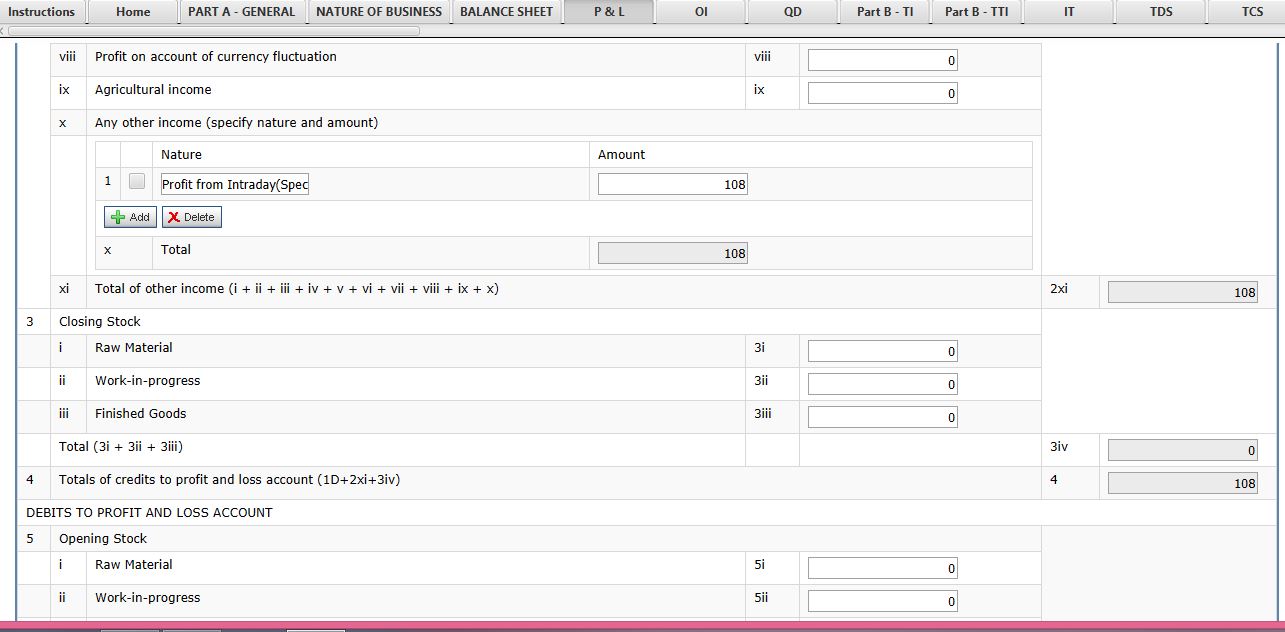Open PART A - GENERAL tab
1285x632 pixels.
[241, 12]
